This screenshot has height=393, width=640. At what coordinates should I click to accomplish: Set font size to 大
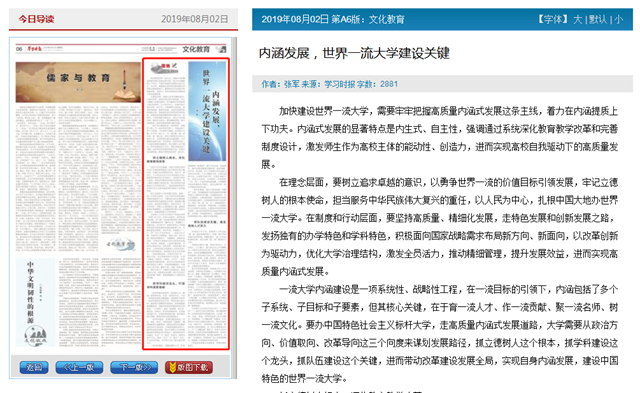[578, 19]
